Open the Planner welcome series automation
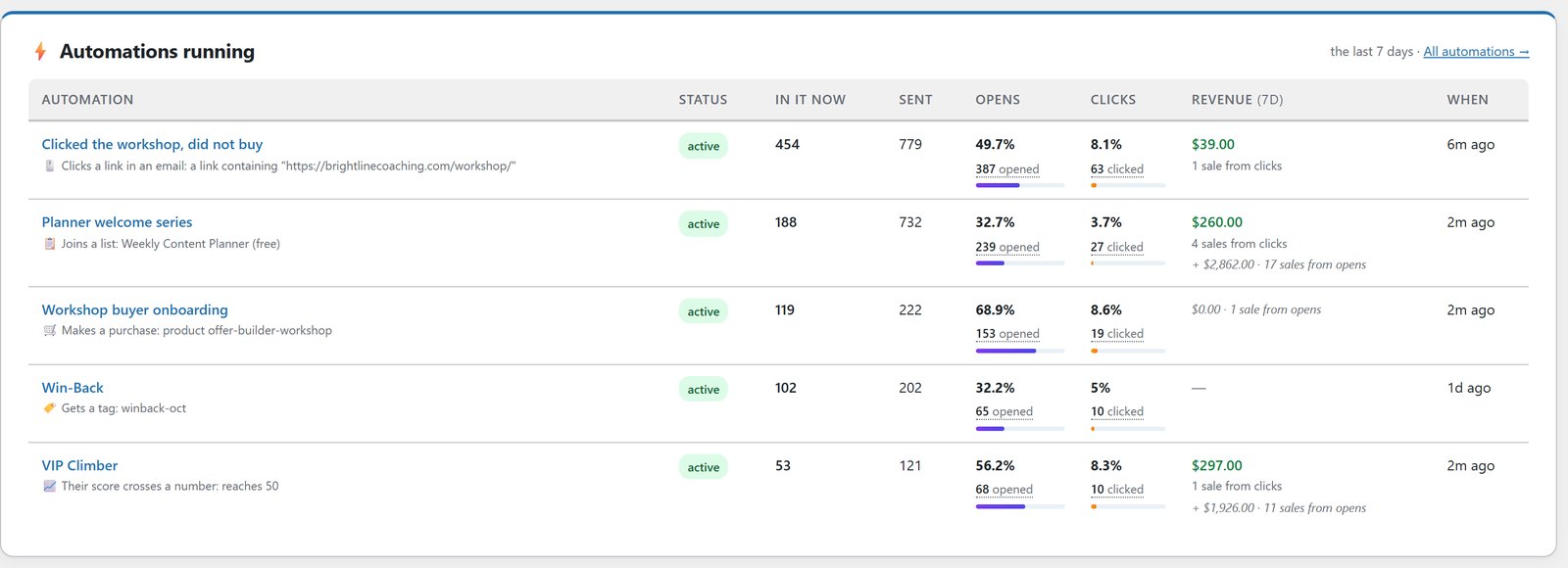The width and height of the screenshot is (1568, 568). pos(117,222)
